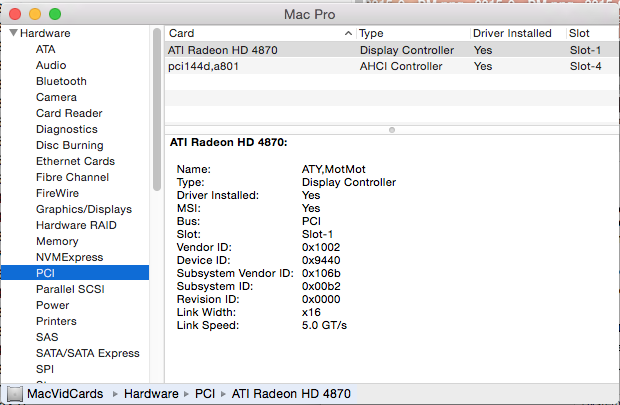Select Audio in the sidebar

click(51, 65)
